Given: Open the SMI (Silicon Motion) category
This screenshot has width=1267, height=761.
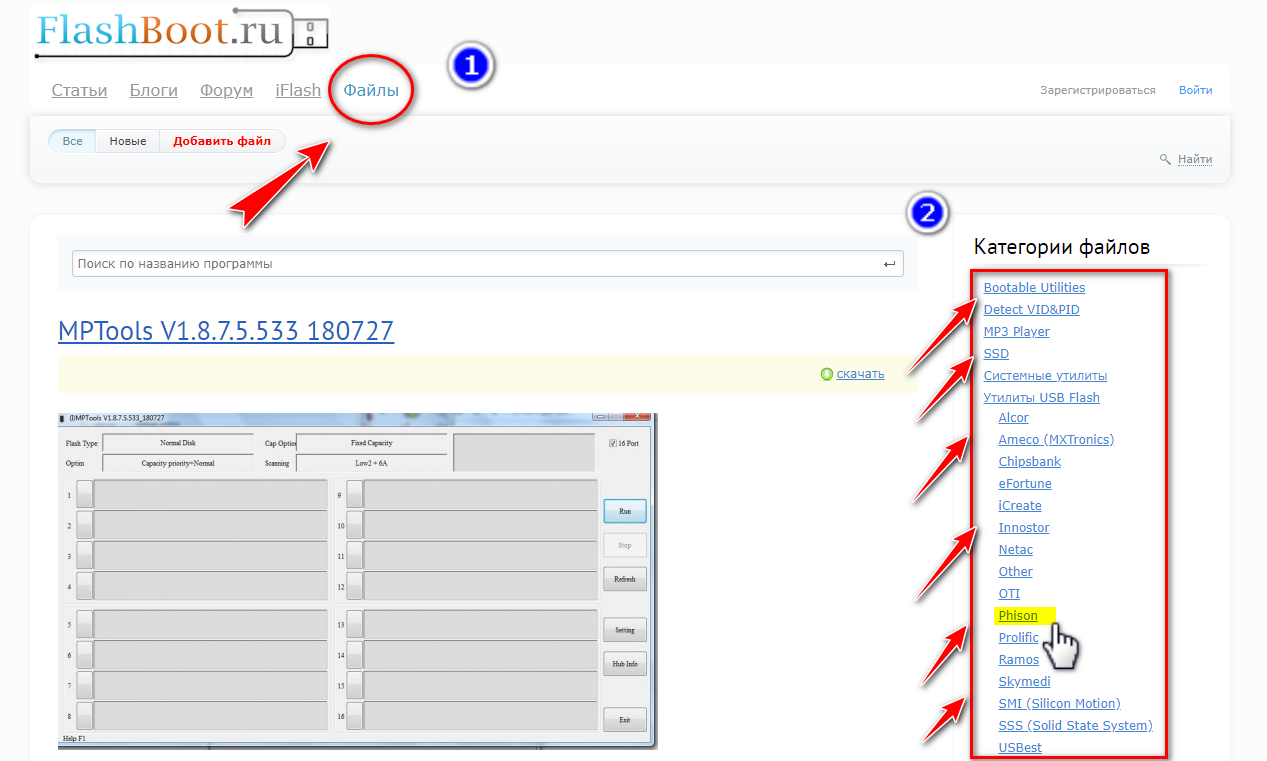Looking at the screenshot, I should (1059, 703).
